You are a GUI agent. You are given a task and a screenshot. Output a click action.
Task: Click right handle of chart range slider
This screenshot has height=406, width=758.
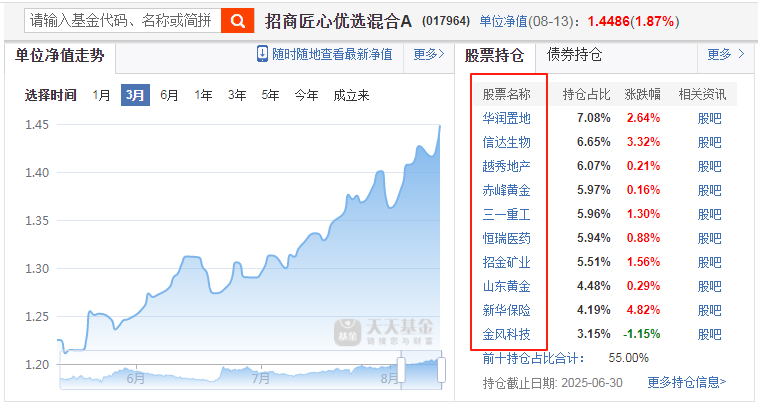(441, 370)
